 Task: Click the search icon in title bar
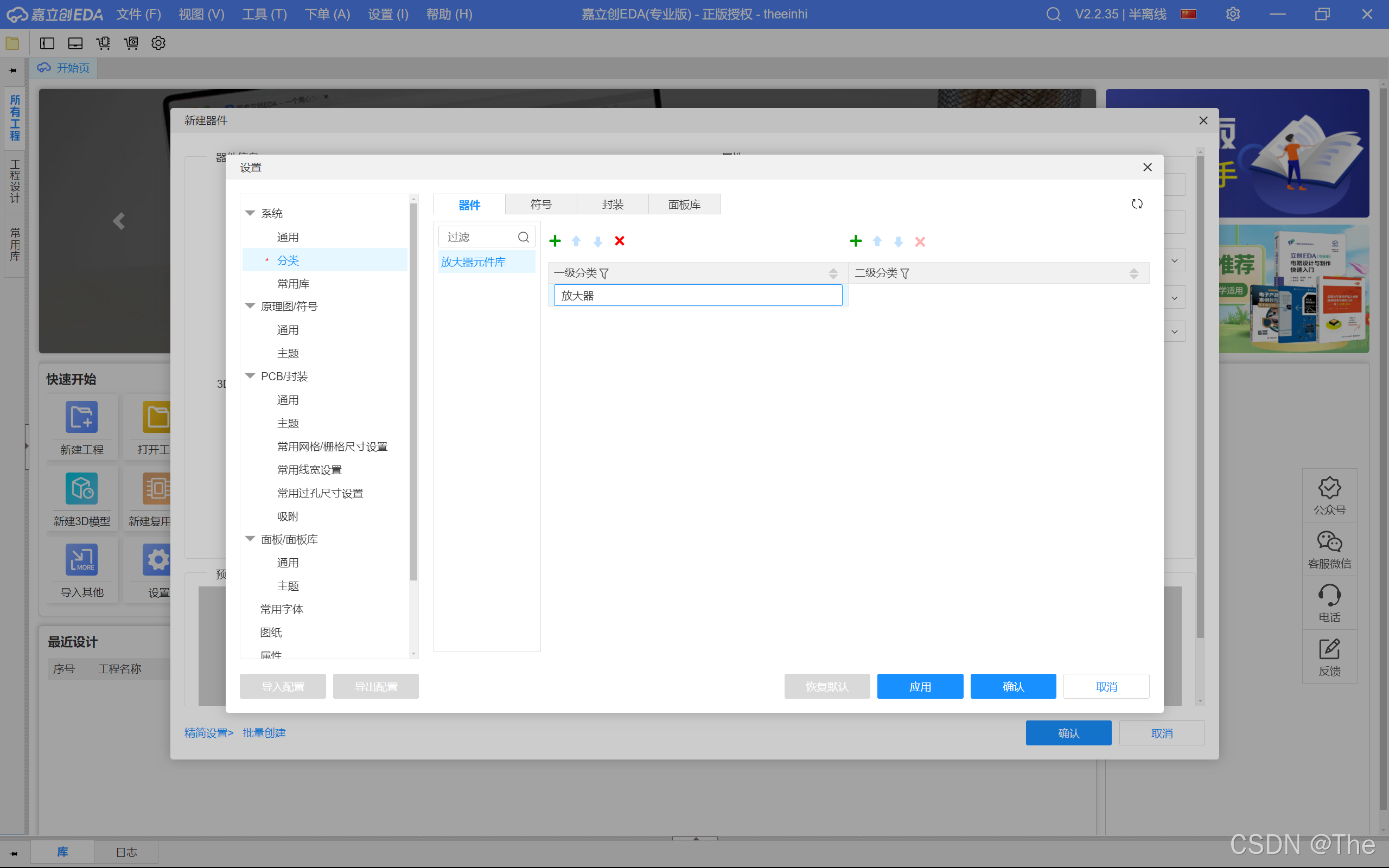coord(1053,14)
